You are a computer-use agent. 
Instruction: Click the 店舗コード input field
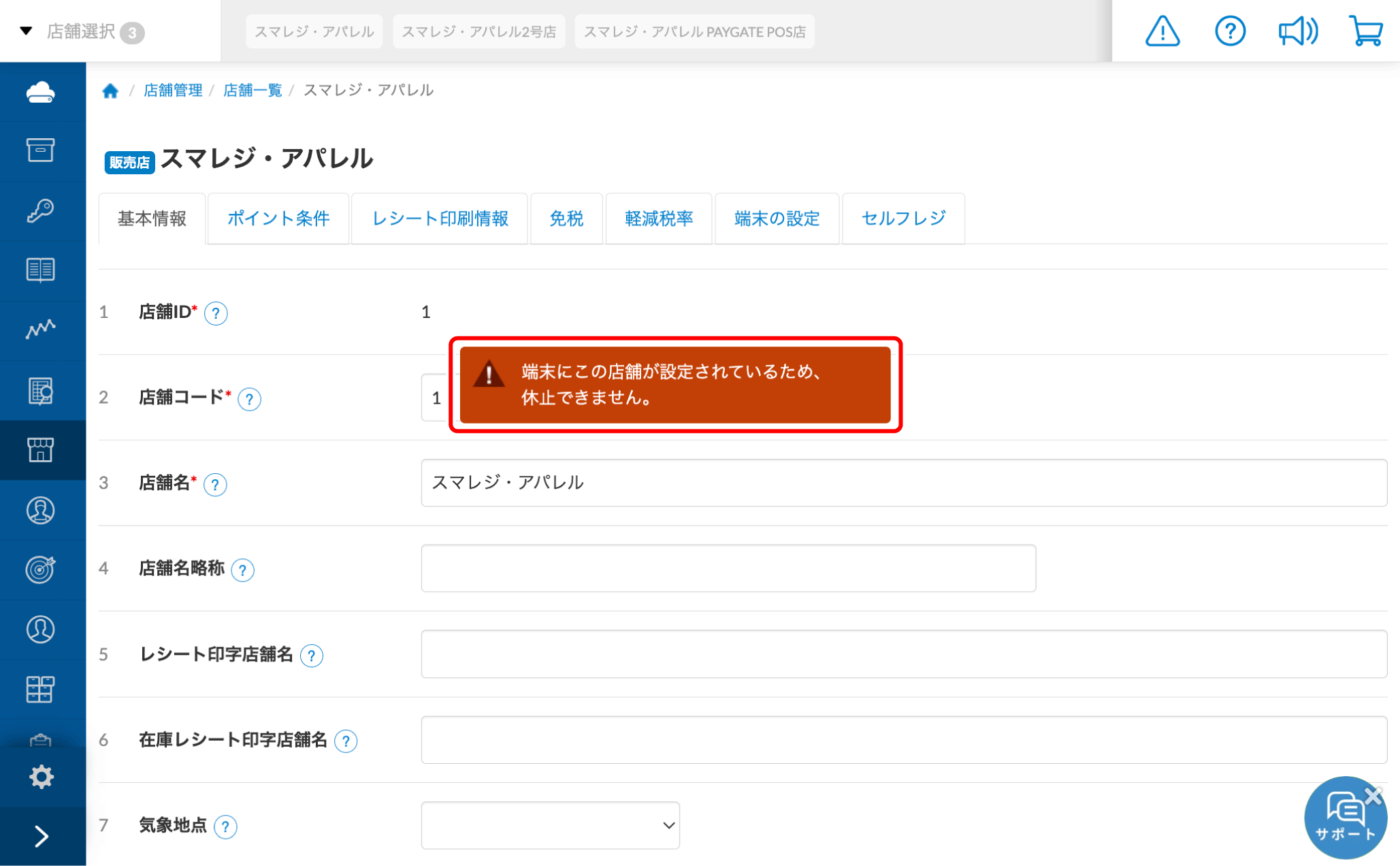click(436, 398)
